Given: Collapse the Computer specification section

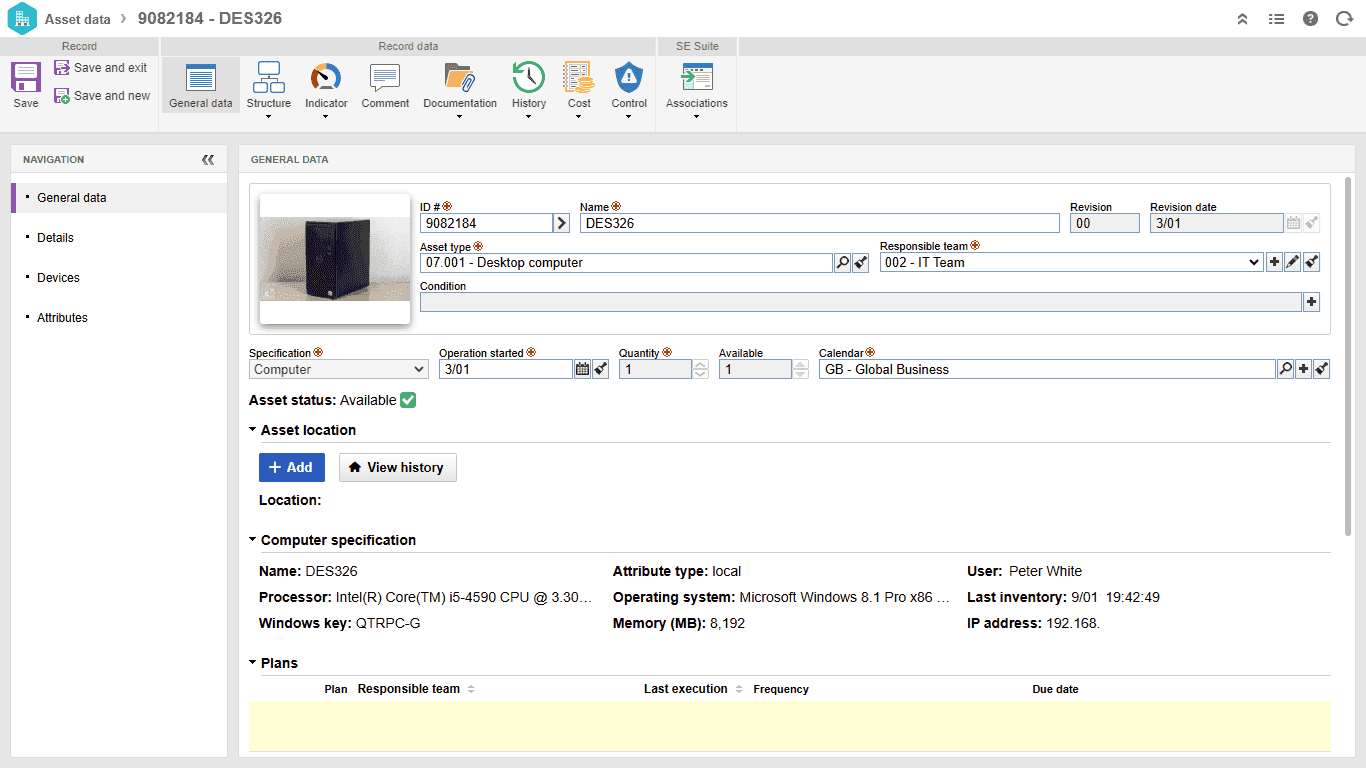Looking at the screenshot, I should [253, 540].
